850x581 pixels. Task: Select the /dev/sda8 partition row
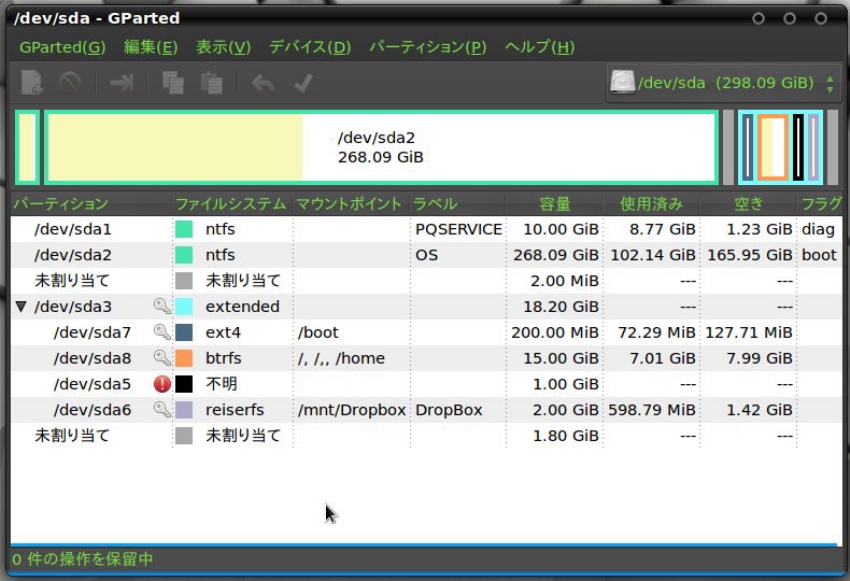pyautogui.click(x=426, y=358)
